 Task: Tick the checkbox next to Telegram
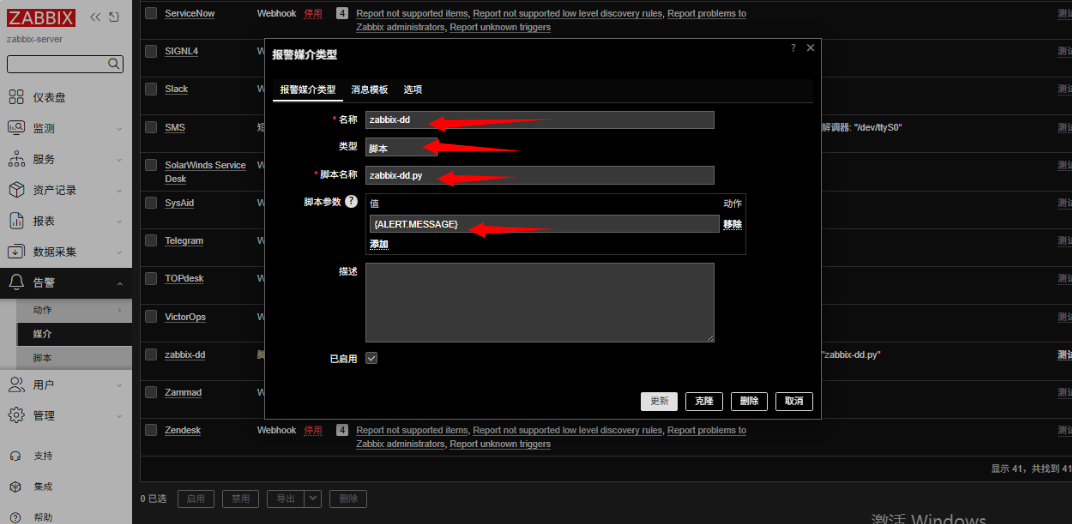click(x=151, y=241)
